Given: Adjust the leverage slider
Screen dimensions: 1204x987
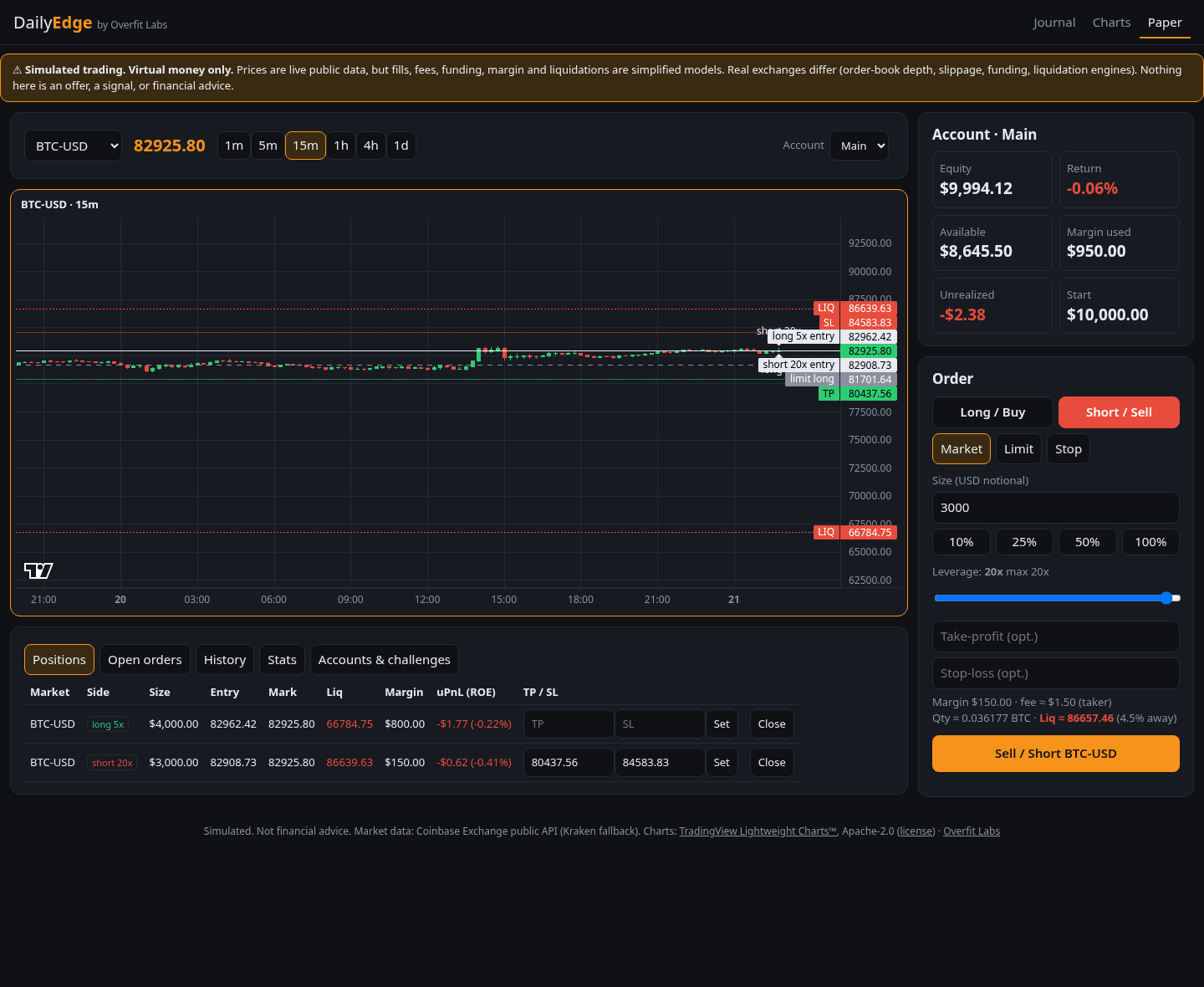Looking at the screenshot, I should [1057, 598].
